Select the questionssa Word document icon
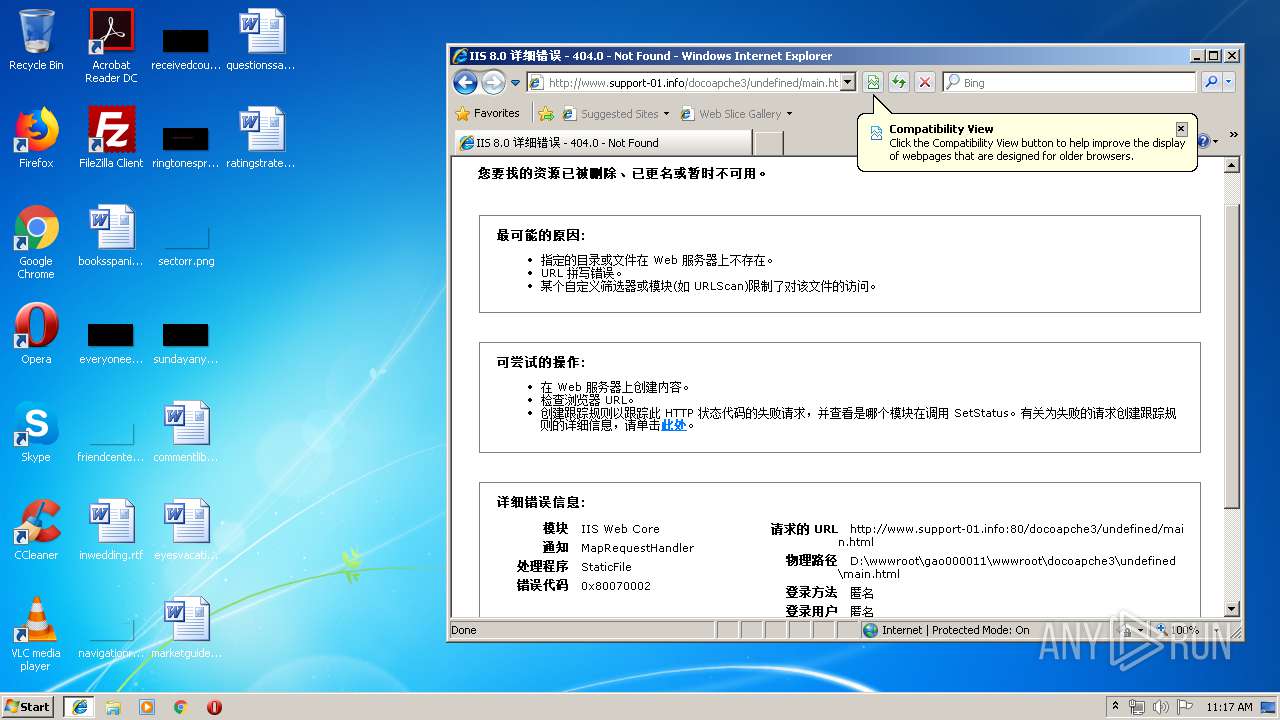The image size is (1280, 720). 261,40
